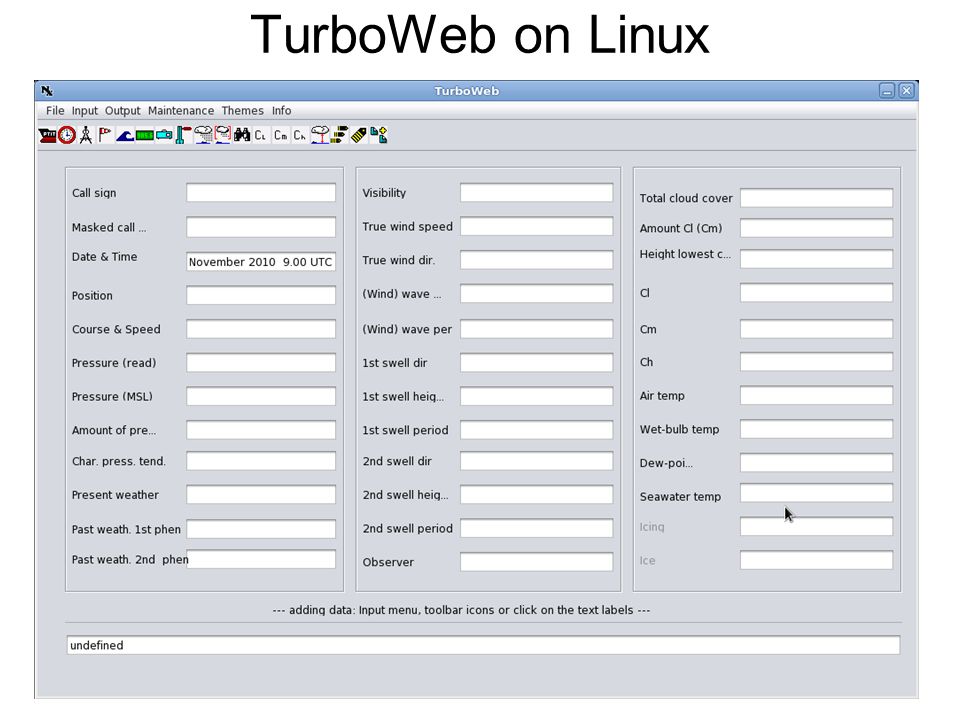This screenshot has height=720, width=960.
Task: Click the raining cloud present weather icon
Action: [x=203, y=135]
